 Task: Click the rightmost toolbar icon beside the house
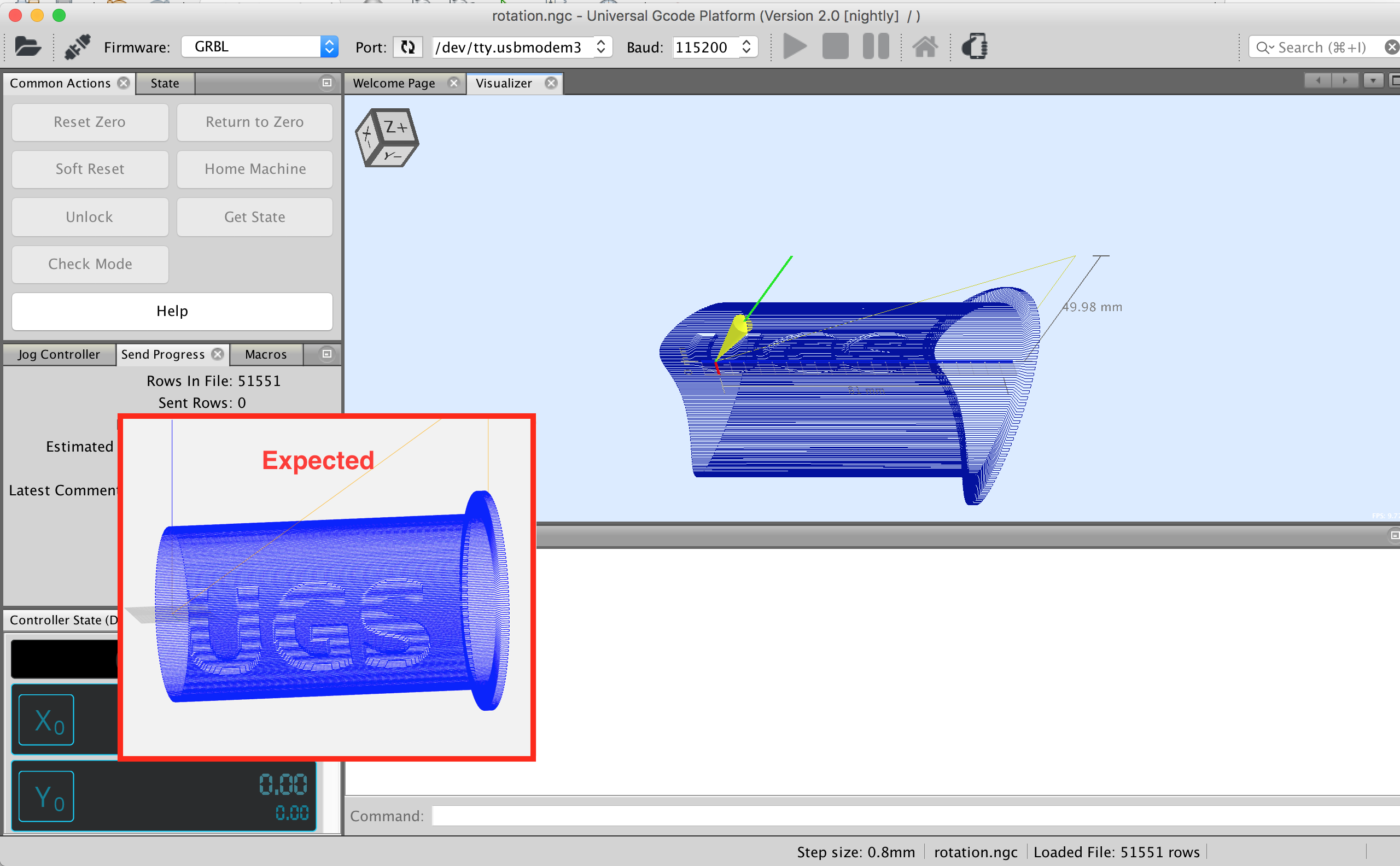(x=975, y=46)
